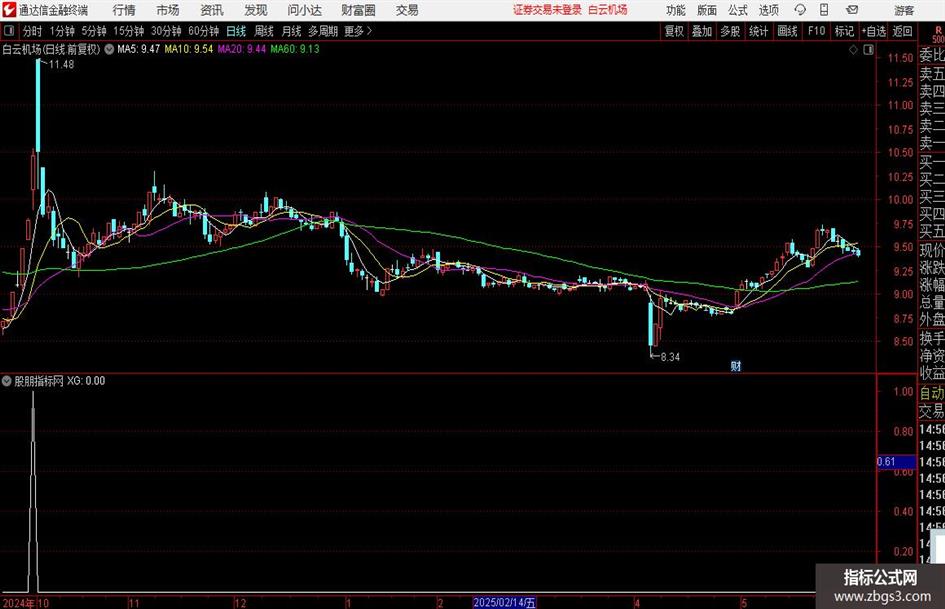Click the 返回 back button
Image resolution: width=945 pixels, height=609 pixels.
[x=902, y=31]
